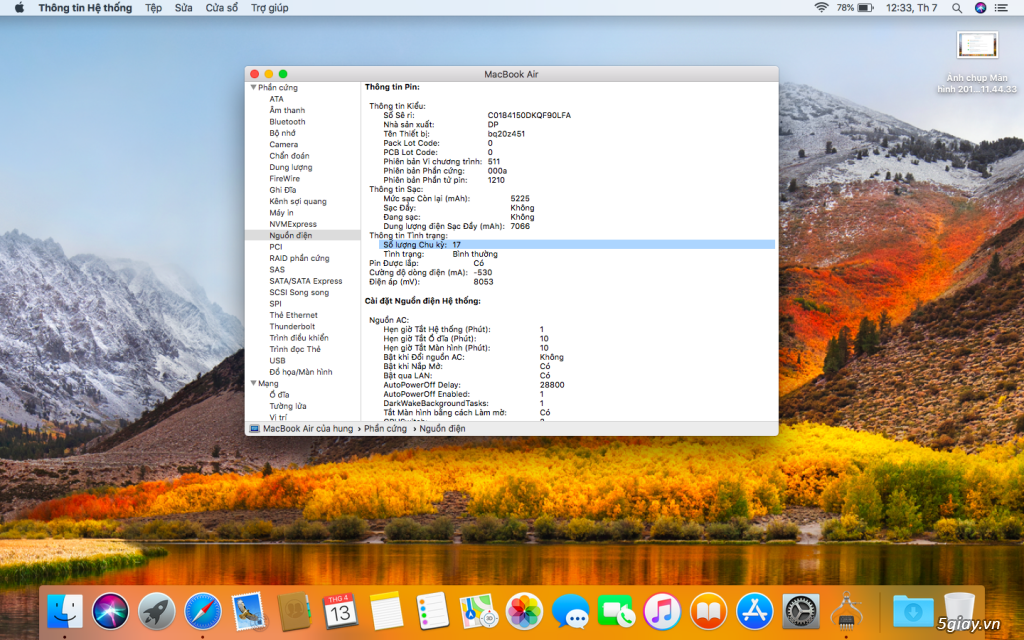
Task: Select PCI in the sidebar
Action: click(276, 247)
